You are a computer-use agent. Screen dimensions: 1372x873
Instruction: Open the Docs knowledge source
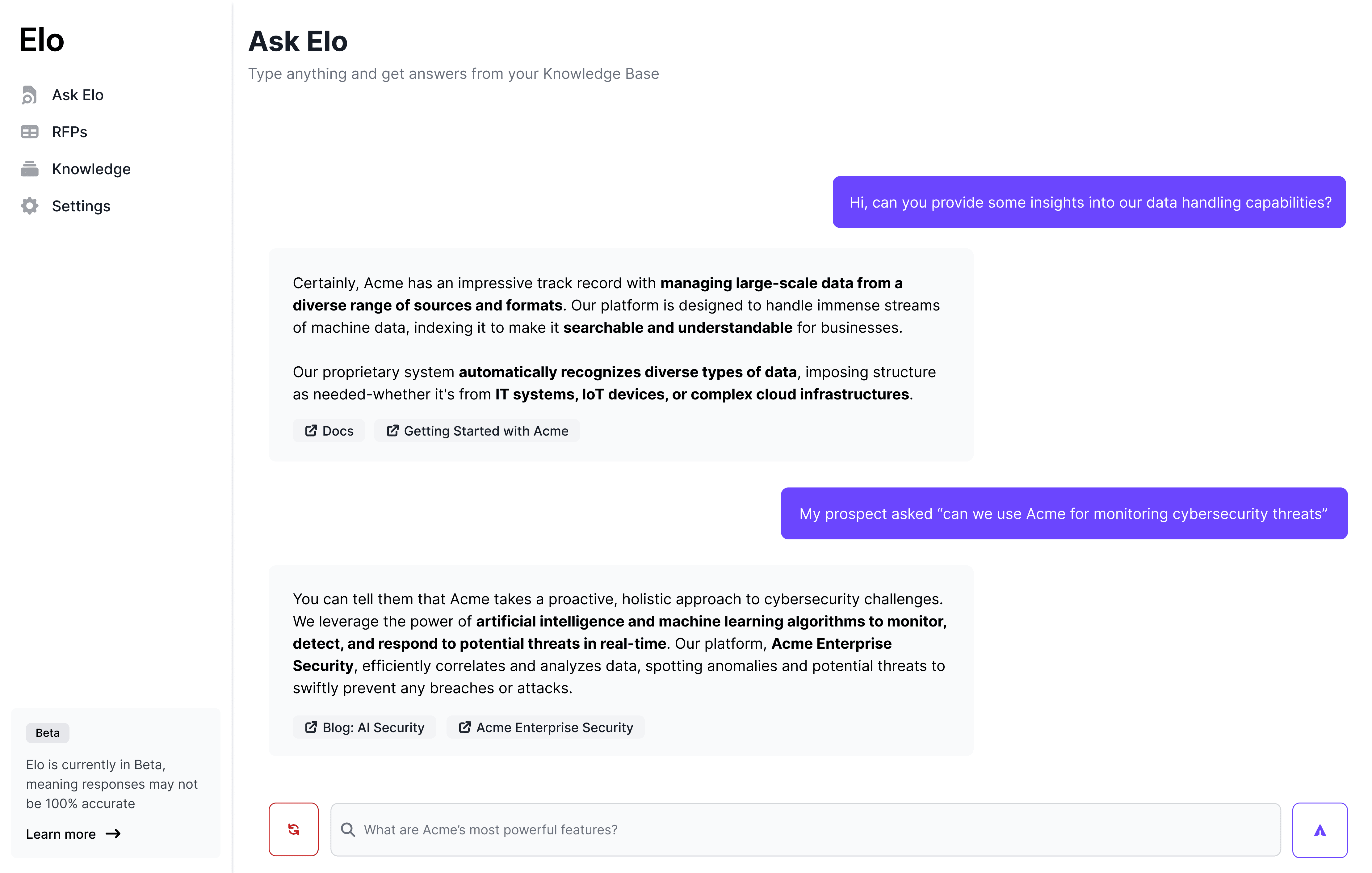(328, 431)
